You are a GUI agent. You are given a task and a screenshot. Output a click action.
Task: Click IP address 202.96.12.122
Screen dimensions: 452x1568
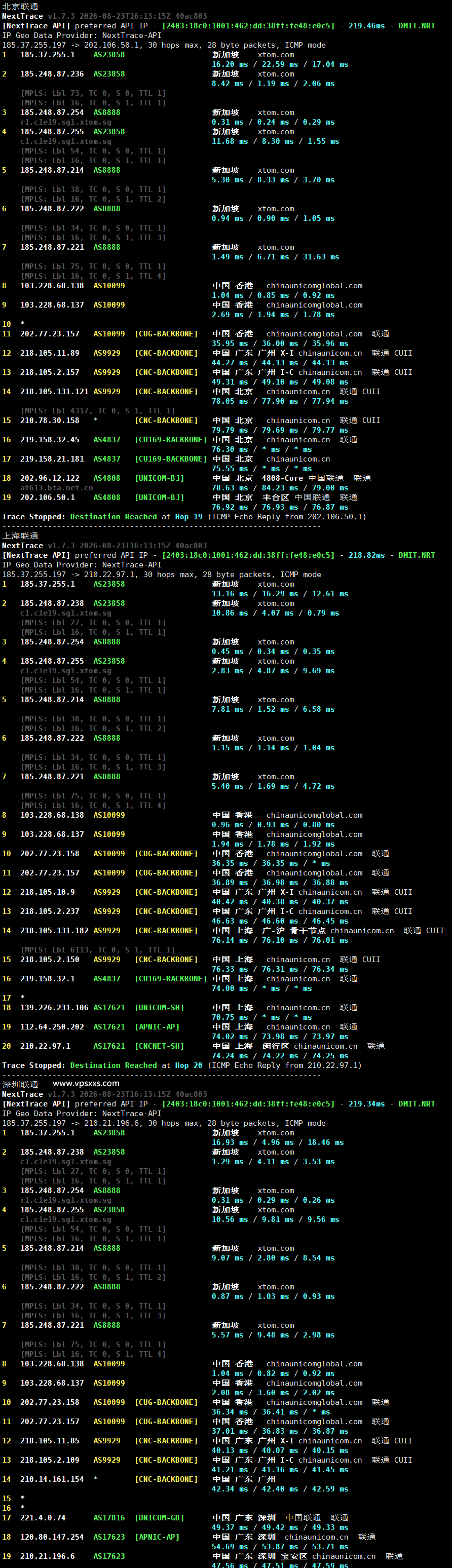point(49,478)
